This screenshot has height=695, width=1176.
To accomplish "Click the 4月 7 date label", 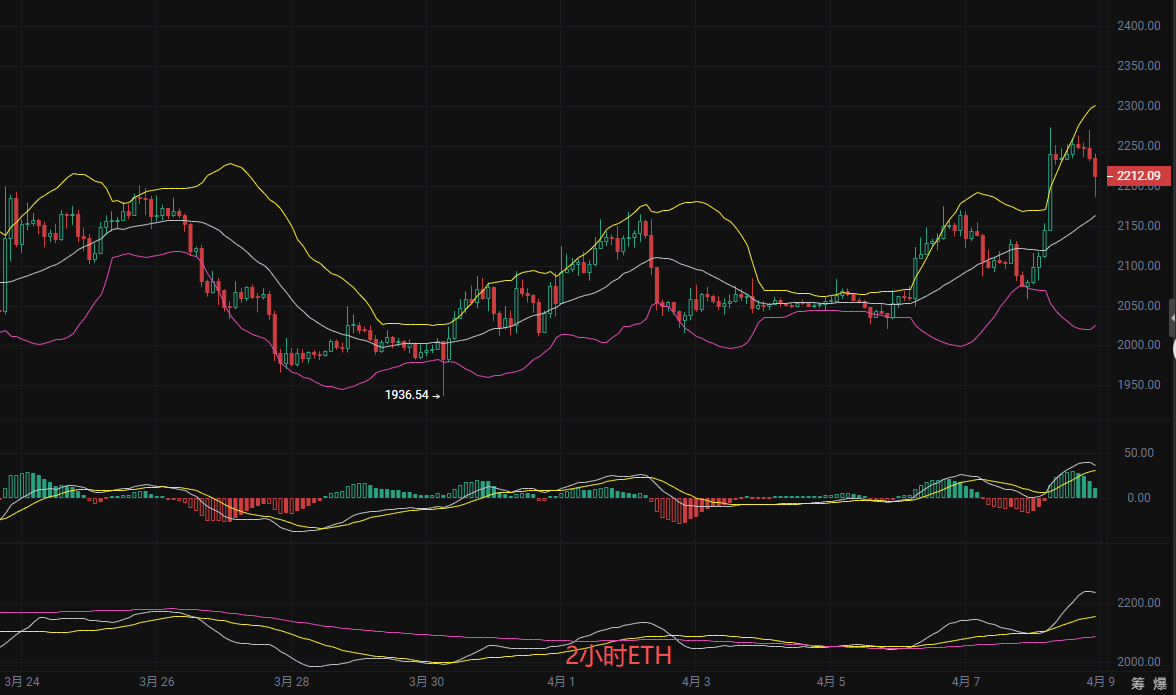I will point(965,682).
